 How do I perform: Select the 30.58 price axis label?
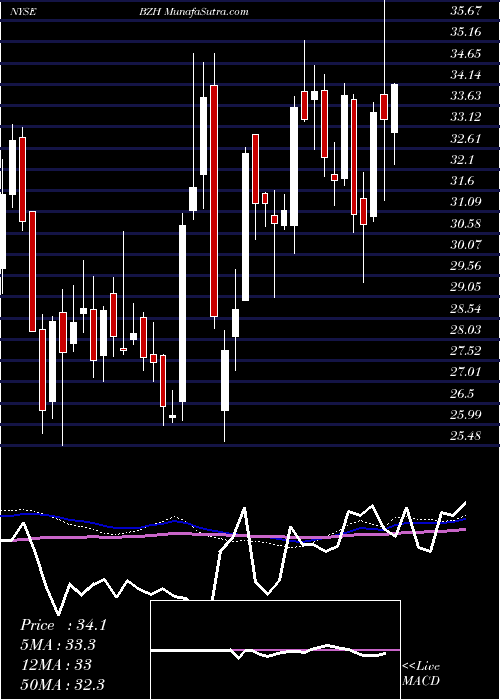coord(466,223)
